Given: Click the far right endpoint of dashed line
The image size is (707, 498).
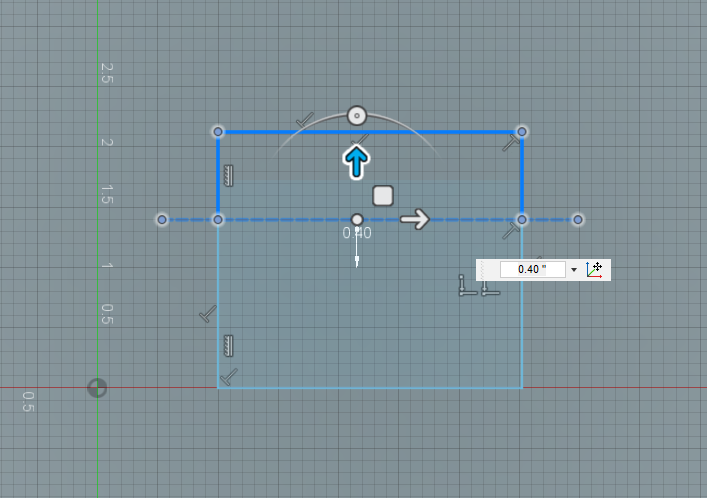Looking at the screenshot, I should (x=577, y=219).
